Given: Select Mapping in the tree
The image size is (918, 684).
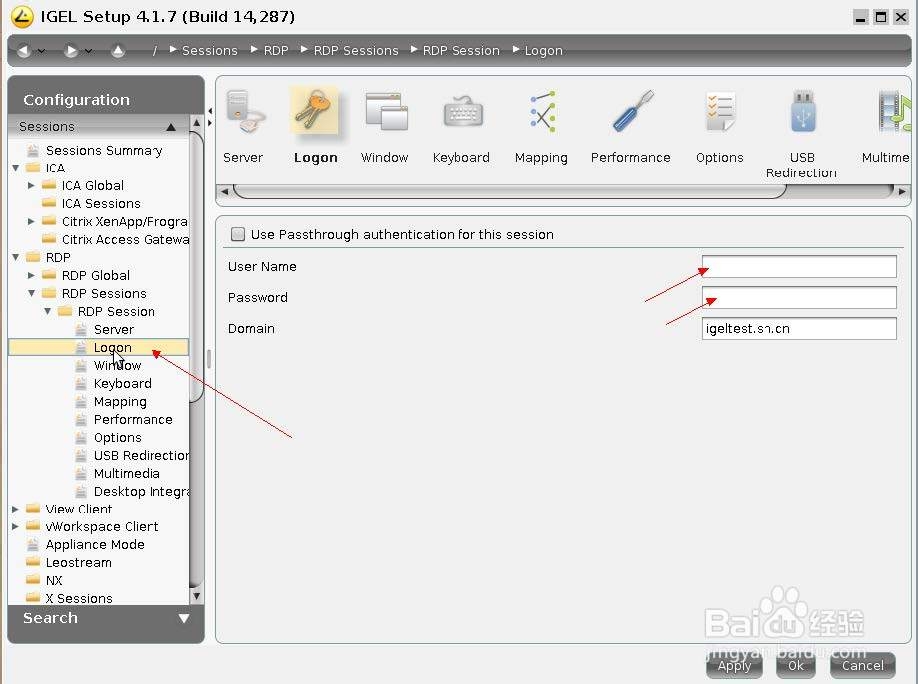Looking at the screenshot, I should [120, 402].
